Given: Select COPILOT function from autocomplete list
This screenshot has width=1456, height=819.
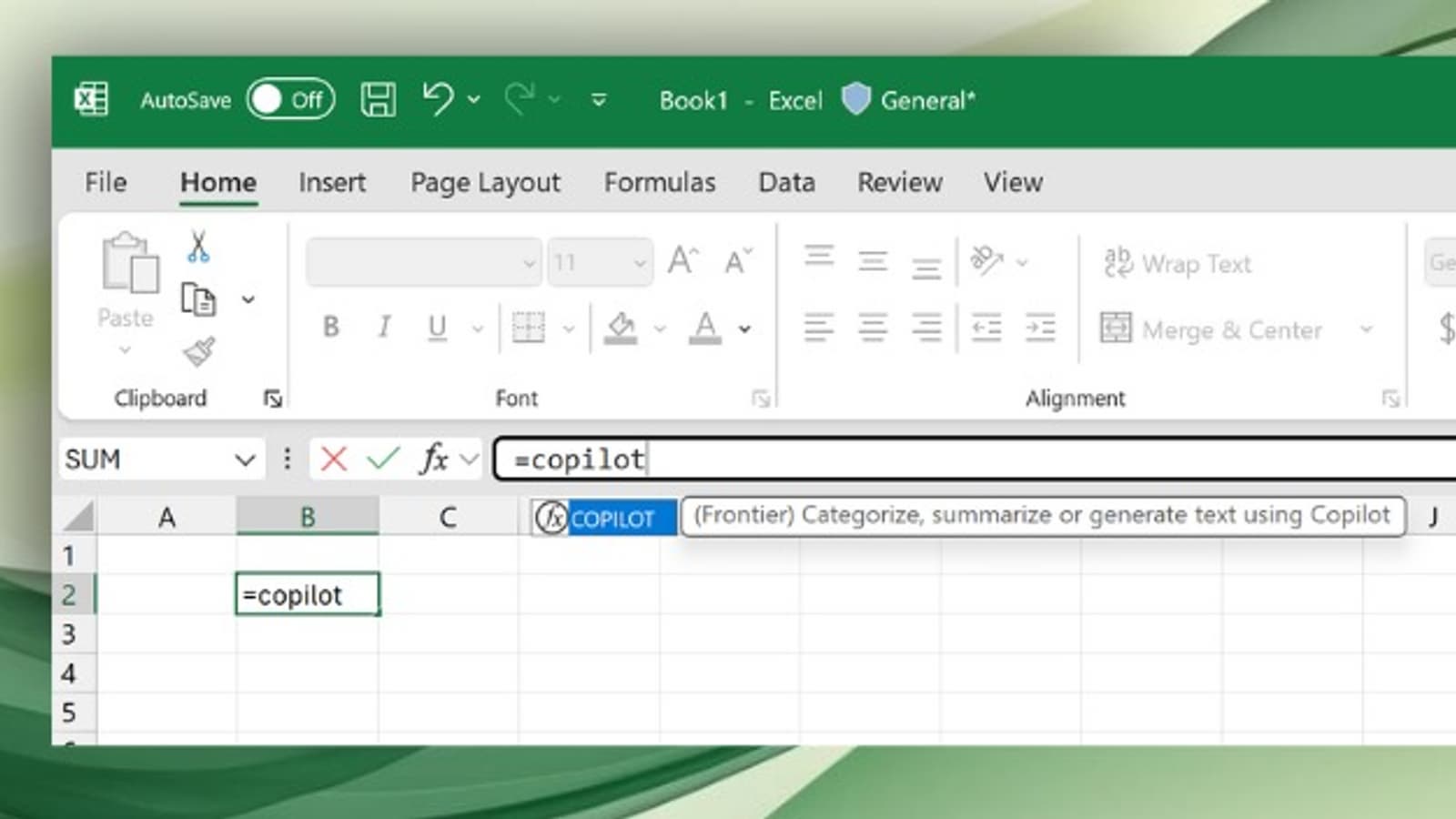Looking at the screenshot, I should tap(604, 518).
